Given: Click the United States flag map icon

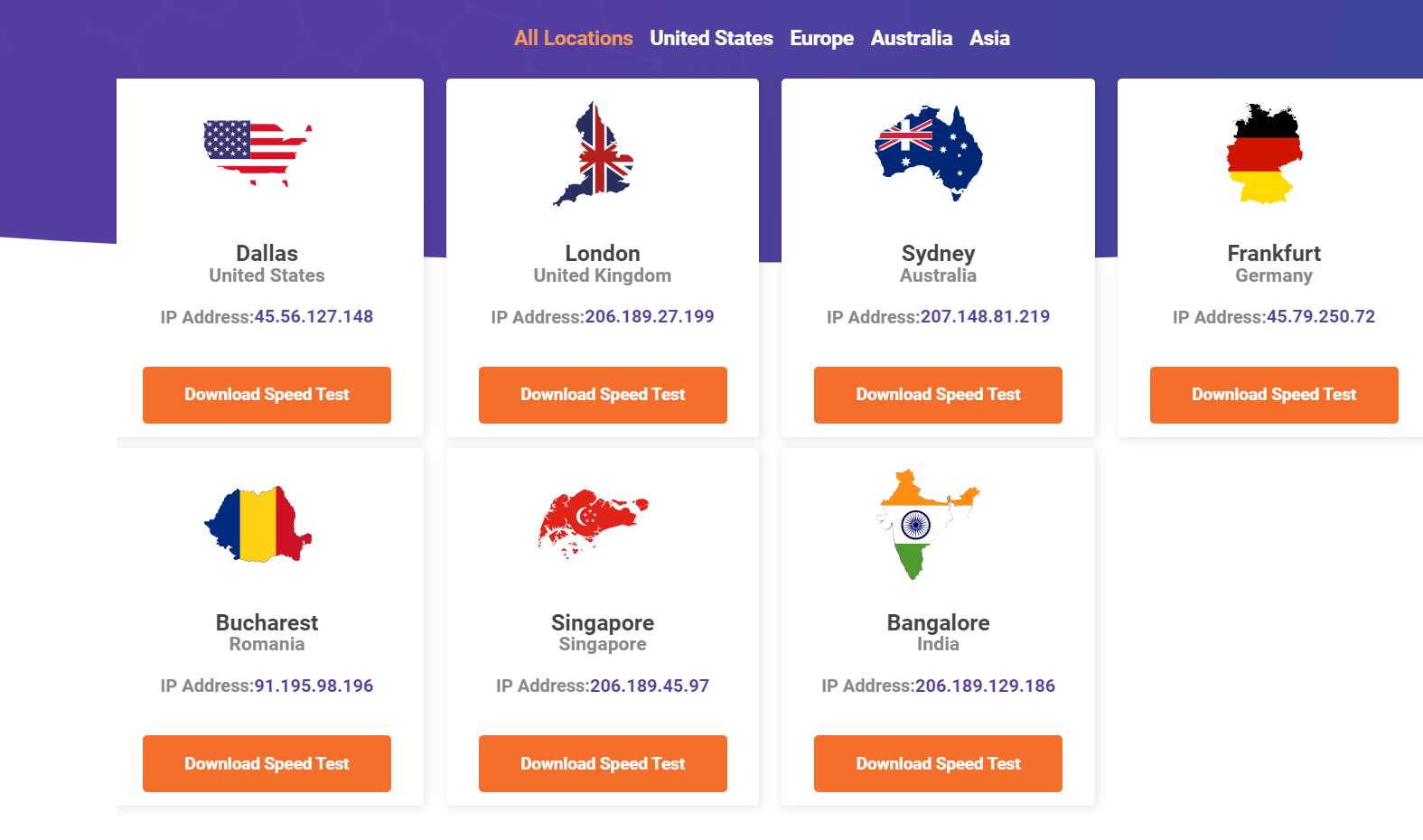Looking at the screenshot, I should (x=258, y=154).
